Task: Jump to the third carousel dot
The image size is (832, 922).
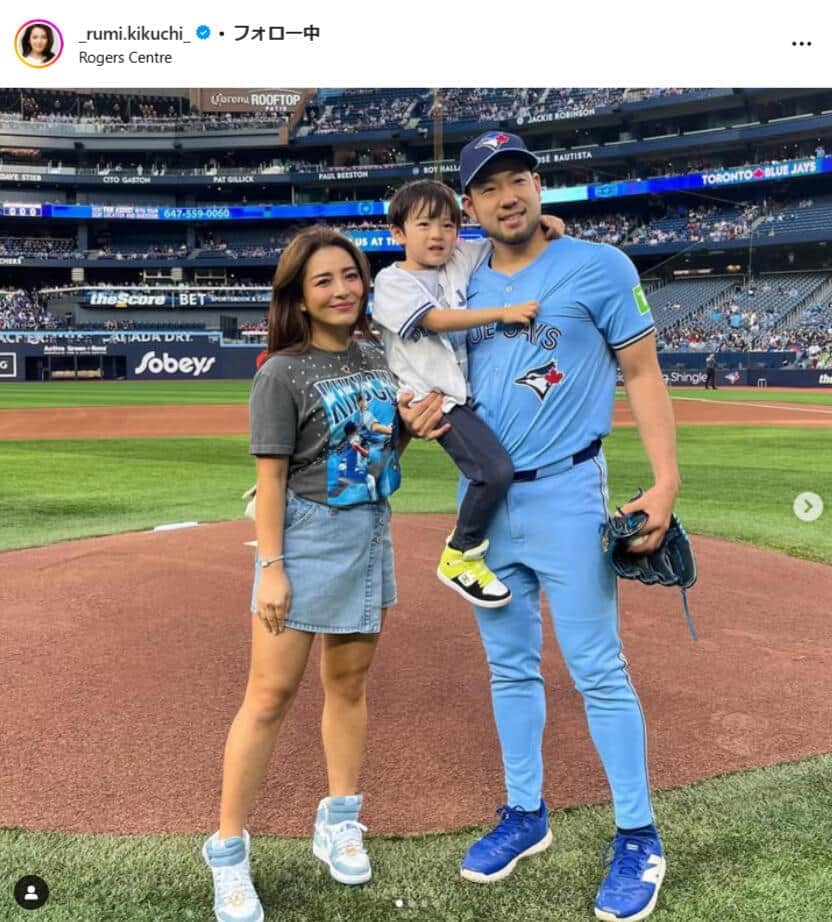Action: click(x=424, y=904)
